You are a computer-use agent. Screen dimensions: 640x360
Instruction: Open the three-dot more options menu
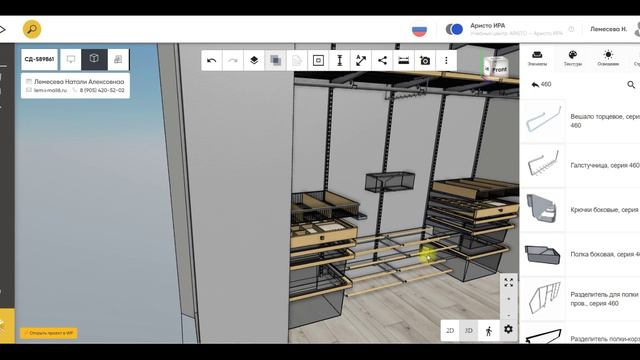[446, 61]
